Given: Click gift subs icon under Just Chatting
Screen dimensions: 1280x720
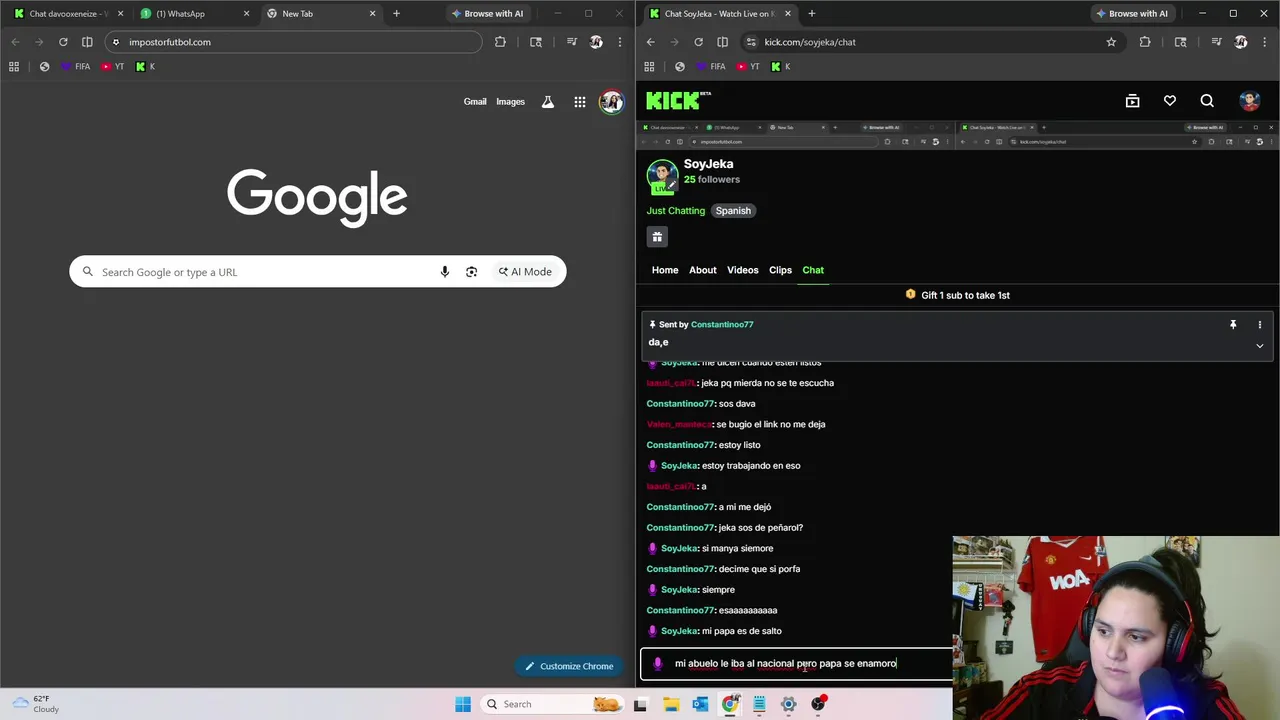Looking at the screenshot, I should pyautogui.click(x=657, y=237).
